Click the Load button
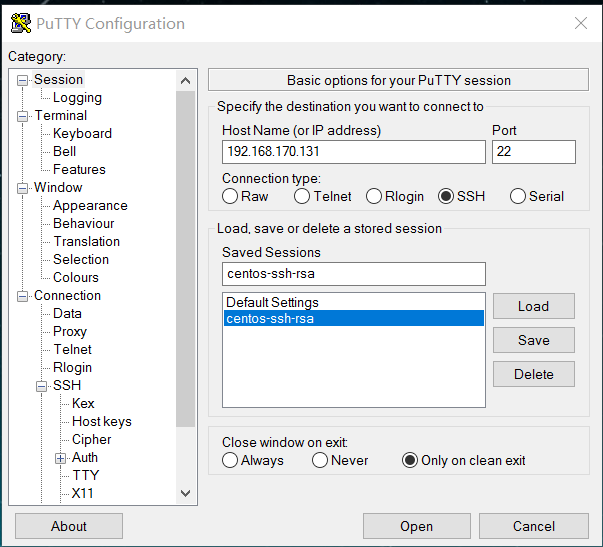The height and width of the screenshot is (547, 603). click(534, 306)
